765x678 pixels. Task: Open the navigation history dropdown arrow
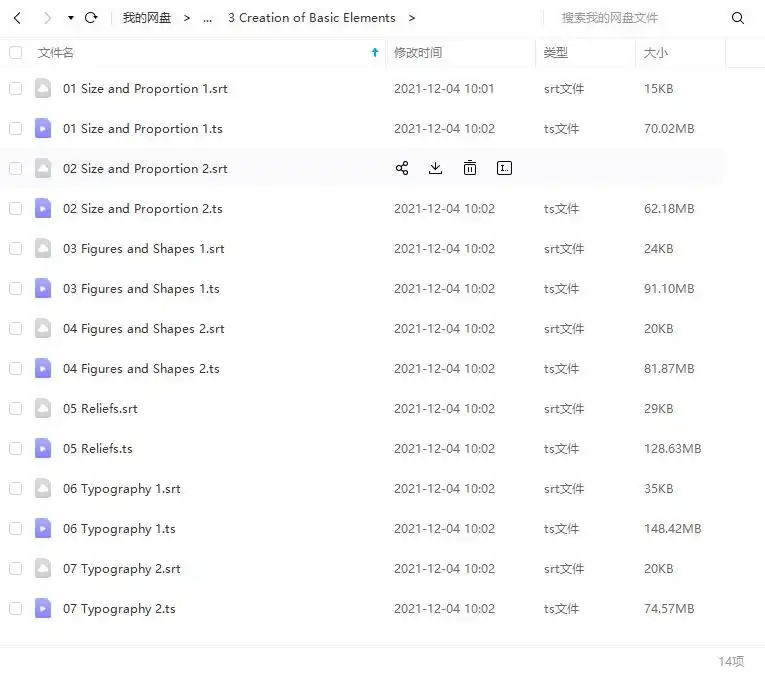[x=70, y=18]
